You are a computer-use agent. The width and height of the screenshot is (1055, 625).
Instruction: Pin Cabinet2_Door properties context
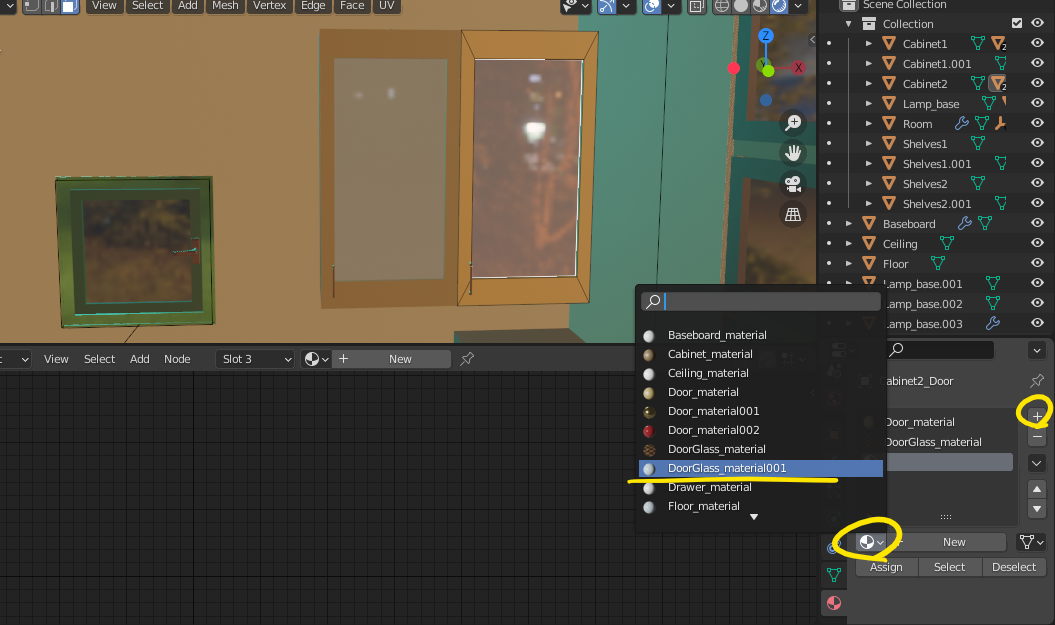click(x=1037, y=381)
